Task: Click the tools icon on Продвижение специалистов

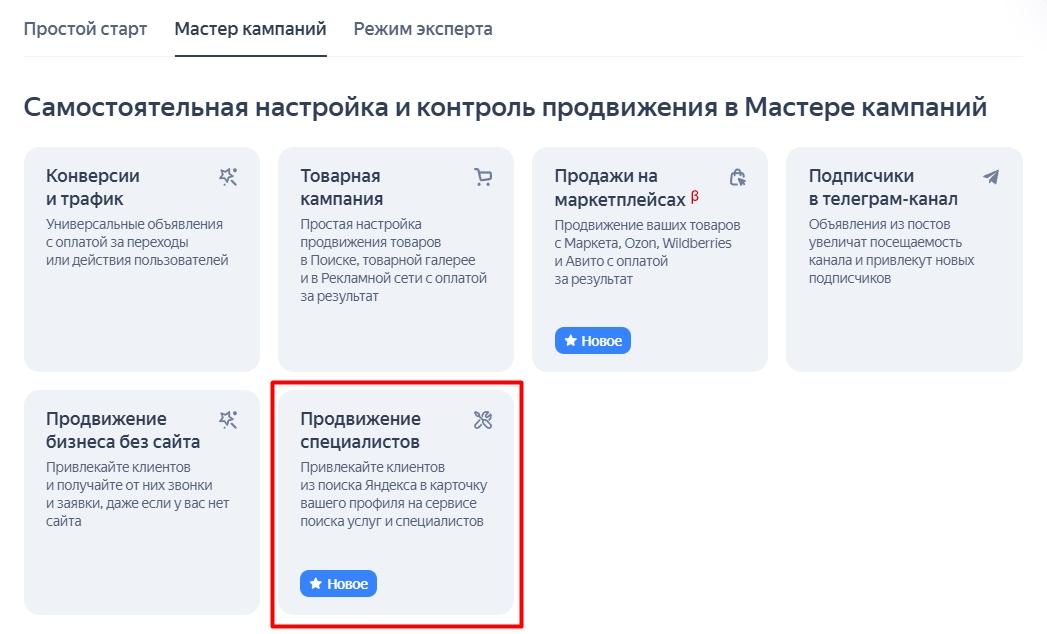Action: click(x=483, y=420)
